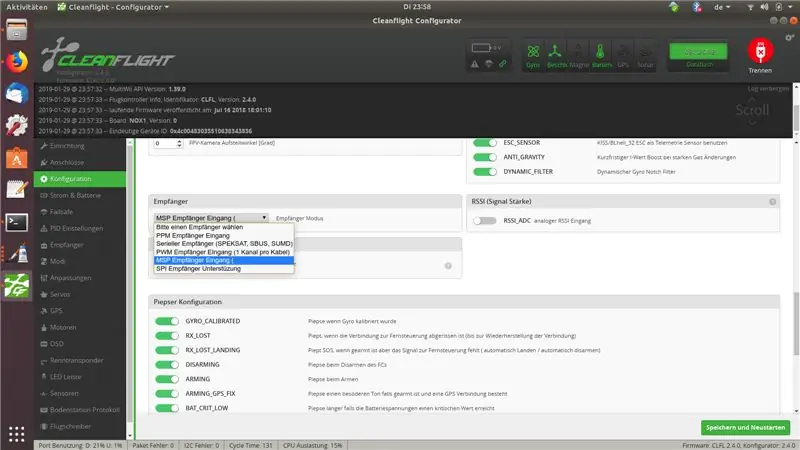Open the volume indicator in top bar
The height and width of the screenshot is (450, 800).
coord(764,7)
